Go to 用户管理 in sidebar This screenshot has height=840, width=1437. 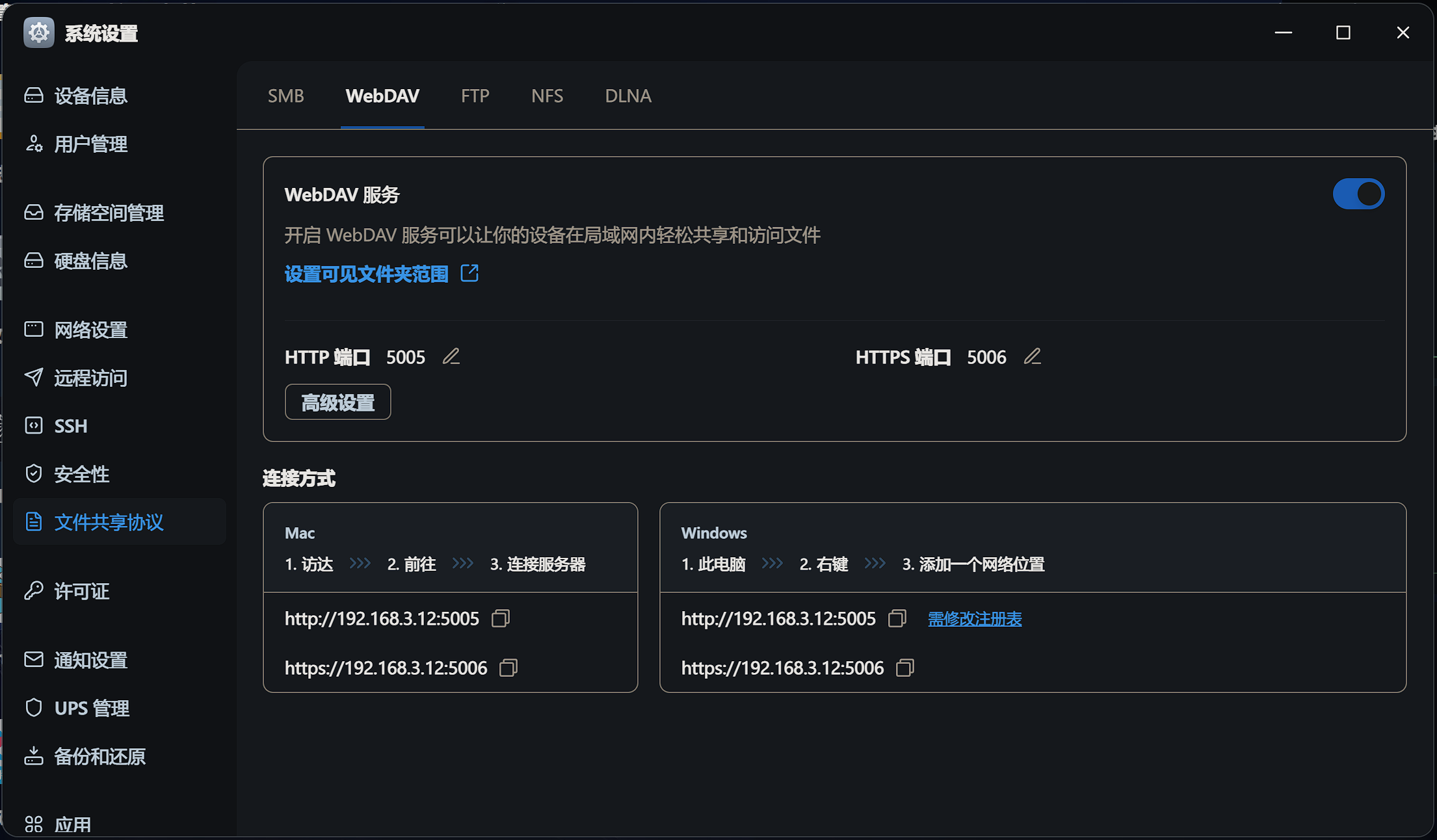click(90, 144)
